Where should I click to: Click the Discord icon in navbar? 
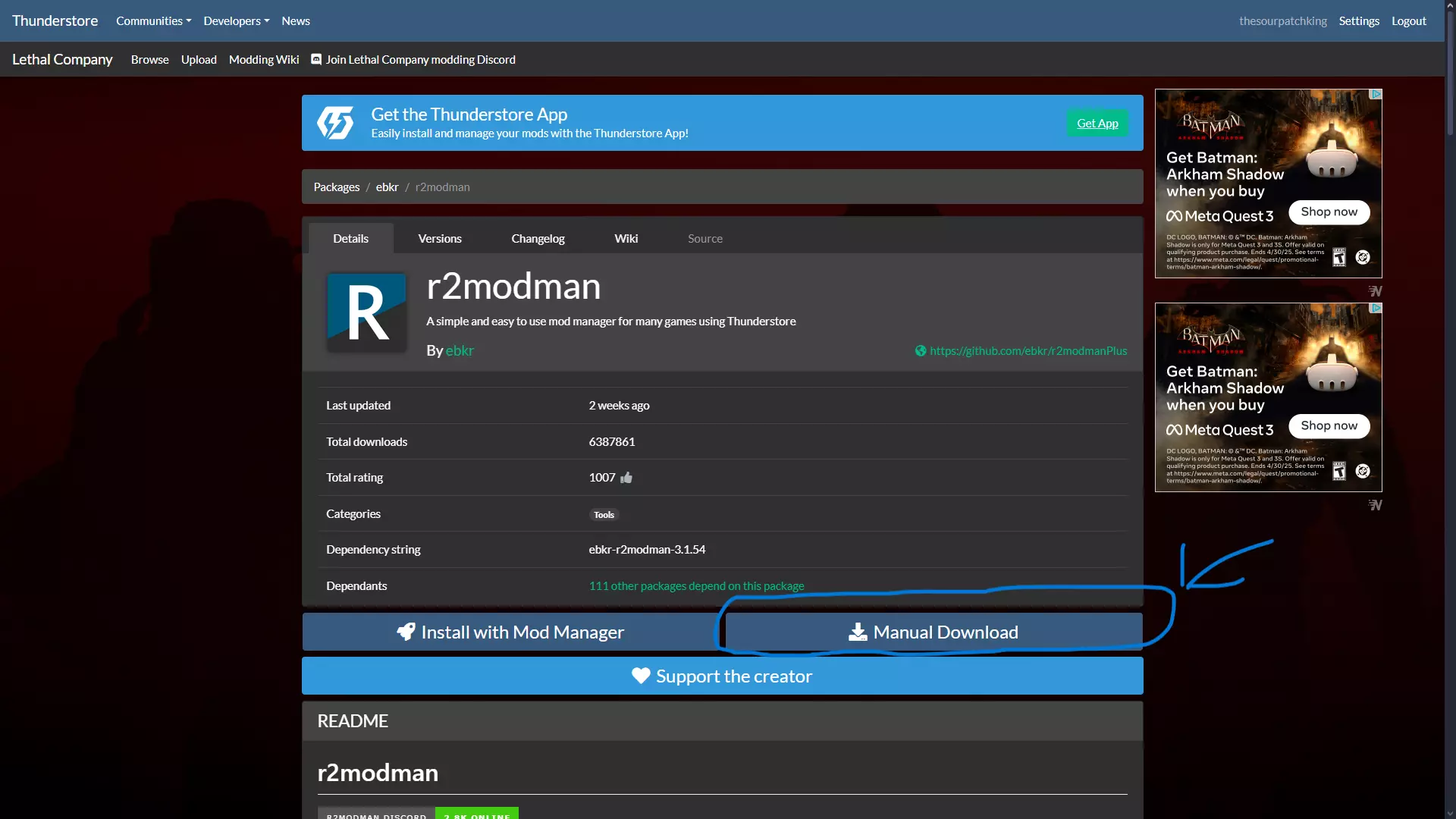click(x=316, y=59)
